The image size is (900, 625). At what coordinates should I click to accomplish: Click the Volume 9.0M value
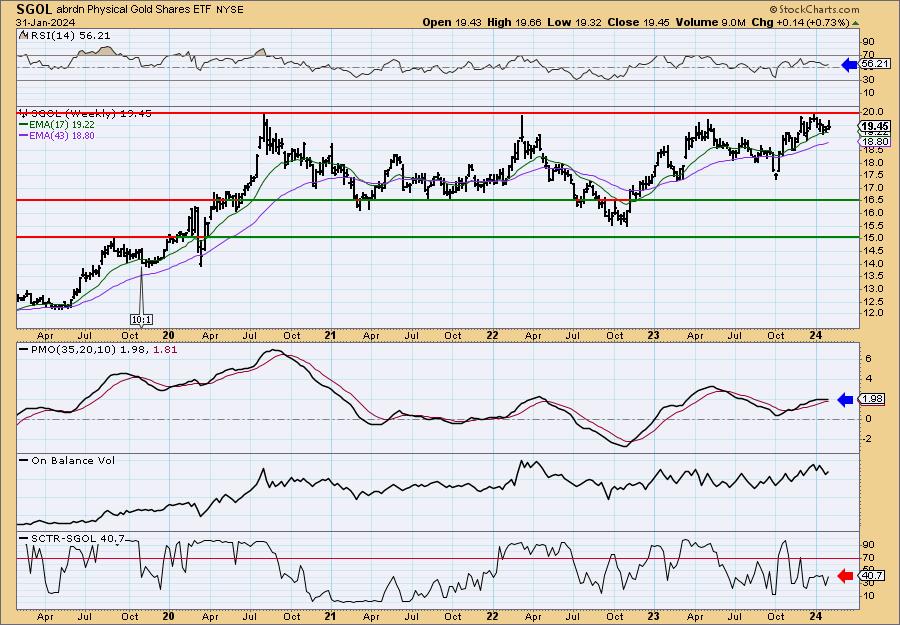tap(710, 22)
